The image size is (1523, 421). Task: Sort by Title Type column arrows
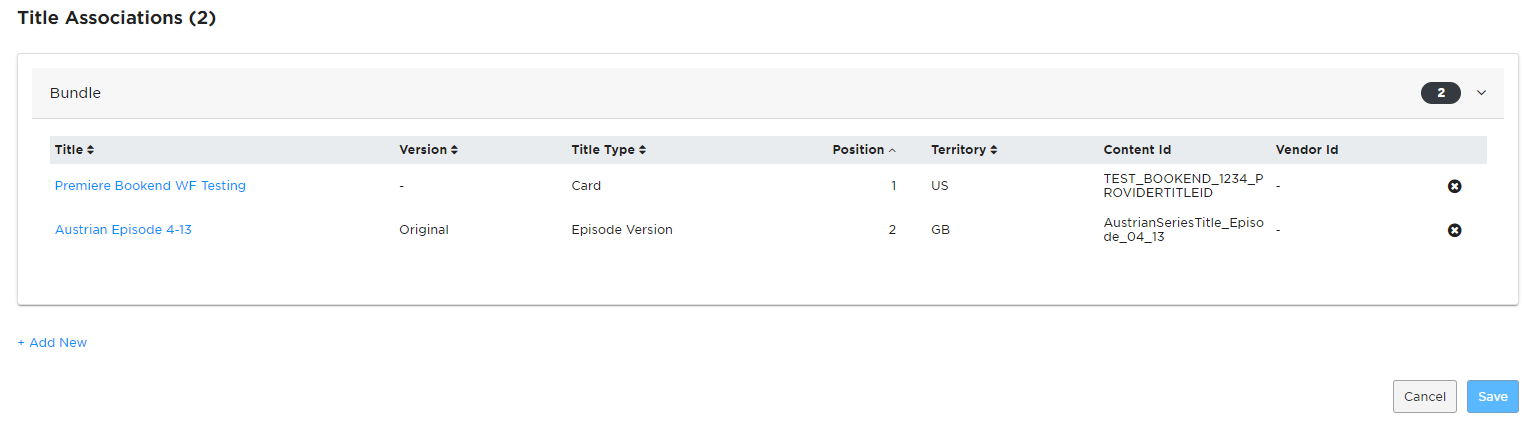(642, 150)
